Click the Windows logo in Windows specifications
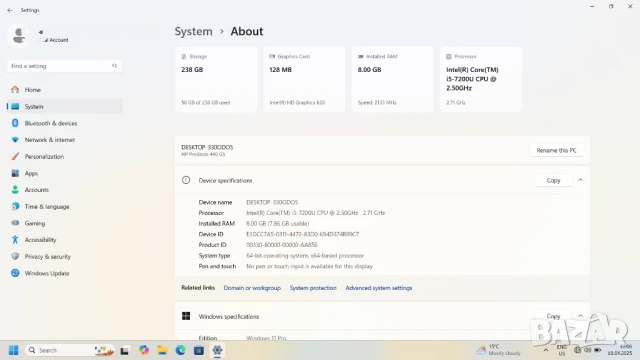 click(x=186, y=316)
